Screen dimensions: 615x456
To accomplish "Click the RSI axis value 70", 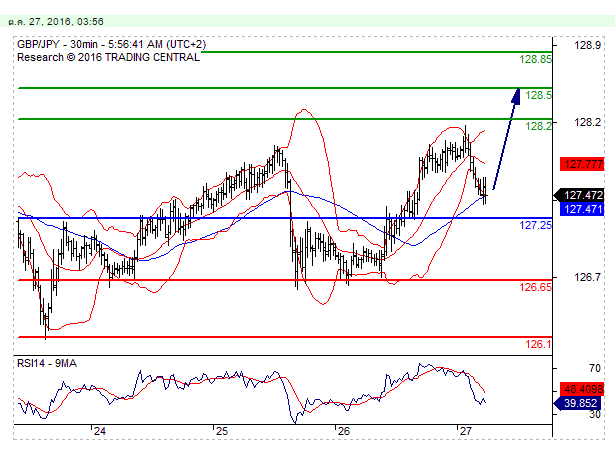I will coord(595,368).
